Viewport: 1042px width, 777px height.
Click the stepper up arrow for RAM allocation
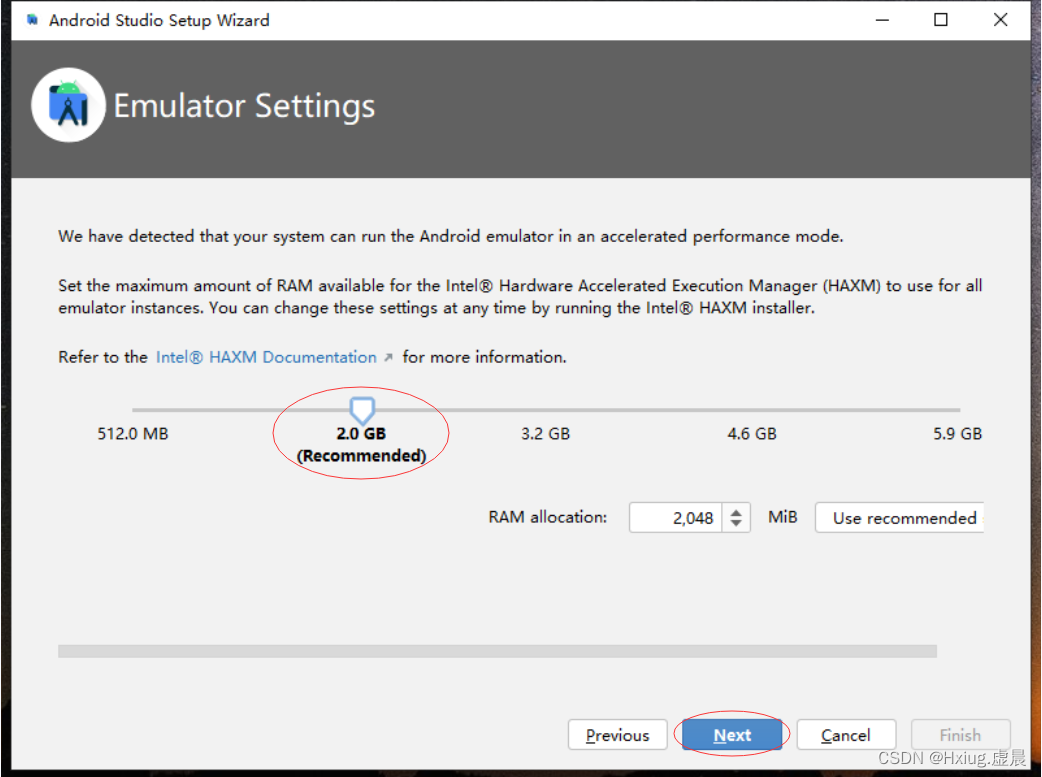pos(738,511)
